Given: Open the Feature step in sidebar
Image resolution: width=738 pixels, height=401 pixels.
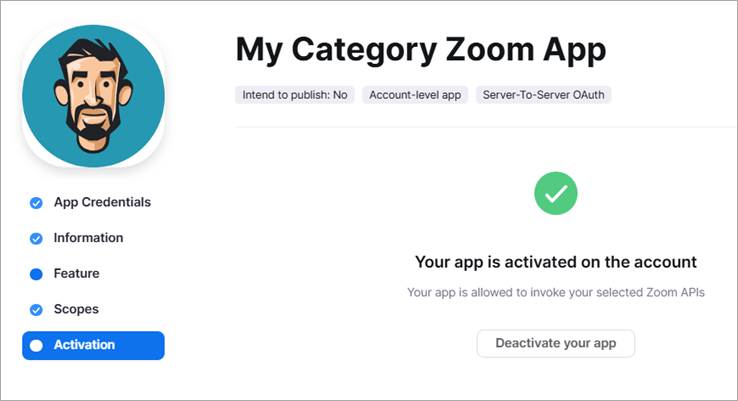Looking at the screenshot, I should point(76,273).
